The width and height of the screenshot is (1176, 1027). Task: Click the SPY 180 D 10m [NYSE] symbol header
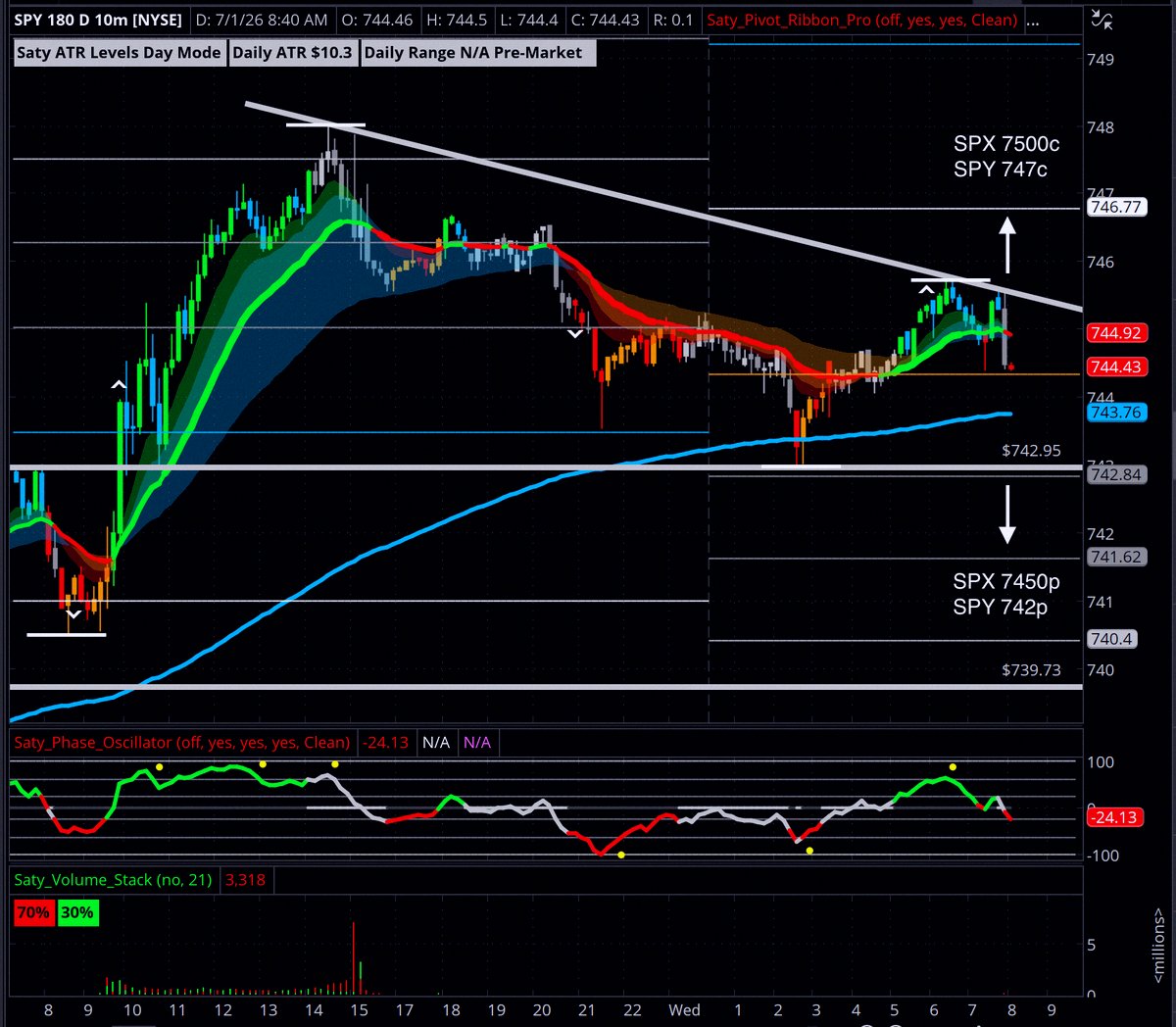tap(96, 20)
